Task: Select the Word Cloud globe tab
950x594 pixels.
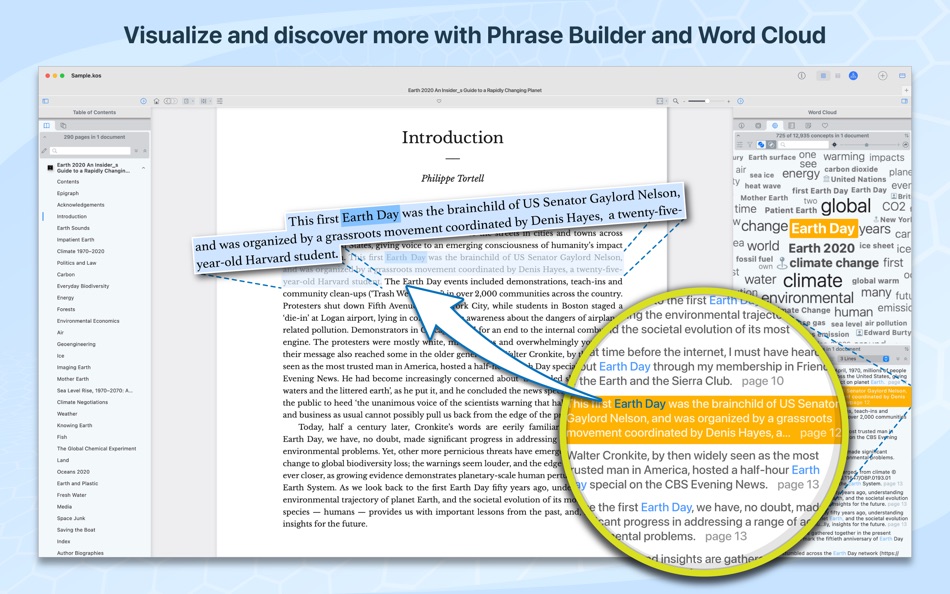Action: click(x=775, y=125)
